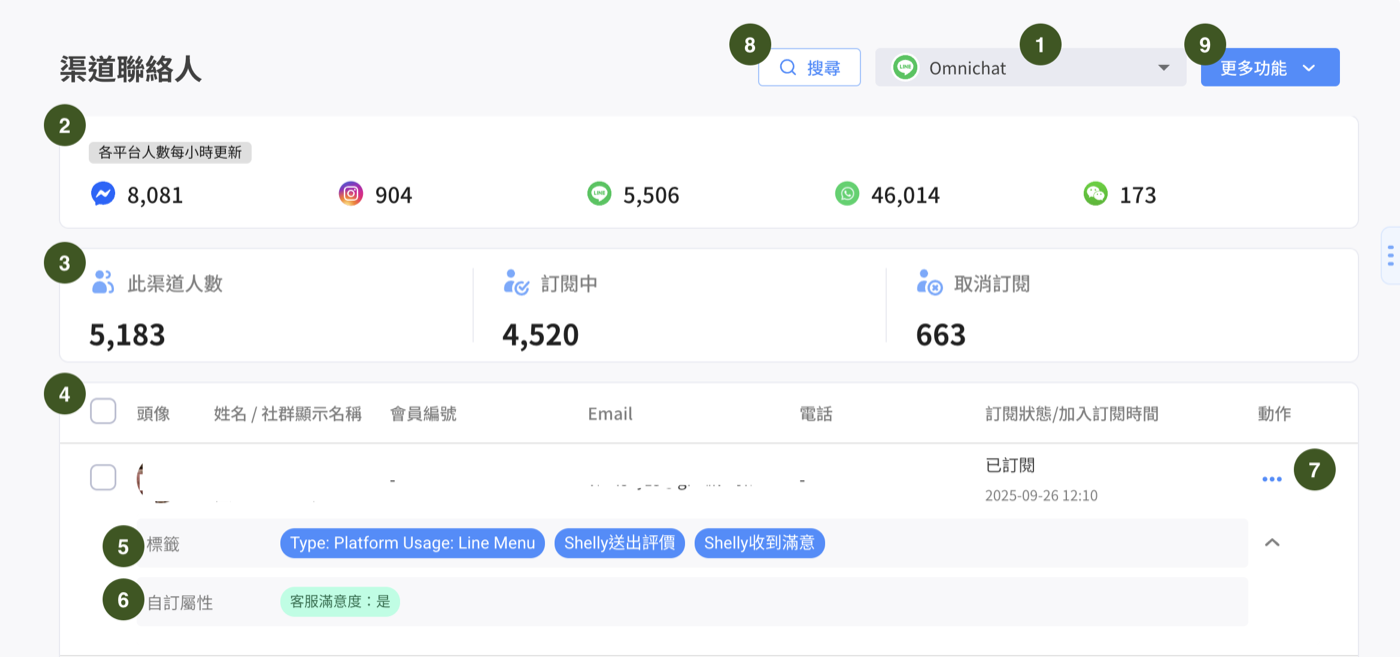Click the unsubscribed-user icon next to 取消訂閱
Screen dimensions: 1400x657
pyautogui.click(x=929, y=282)
